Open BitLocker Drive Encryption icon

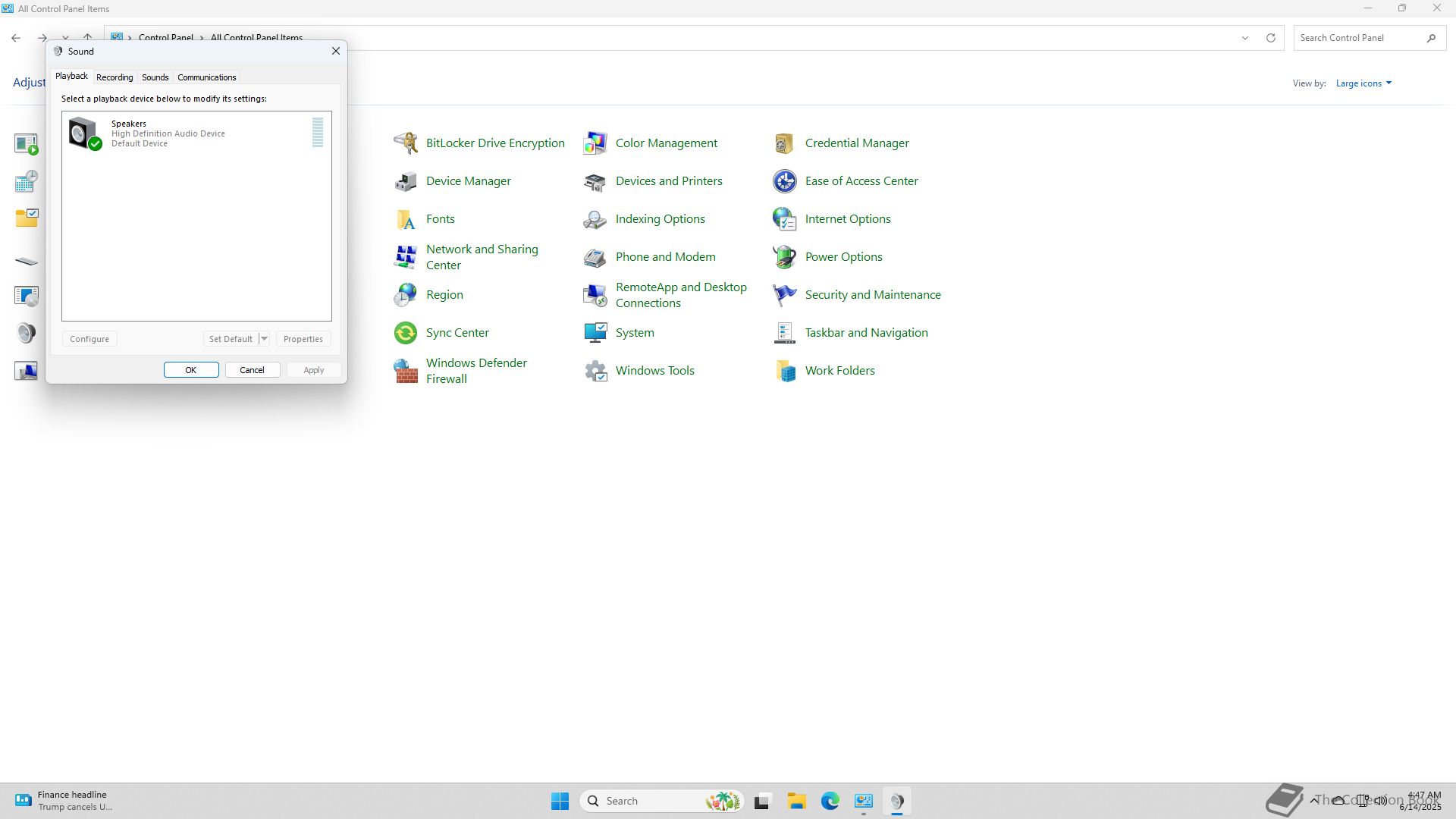406,143
